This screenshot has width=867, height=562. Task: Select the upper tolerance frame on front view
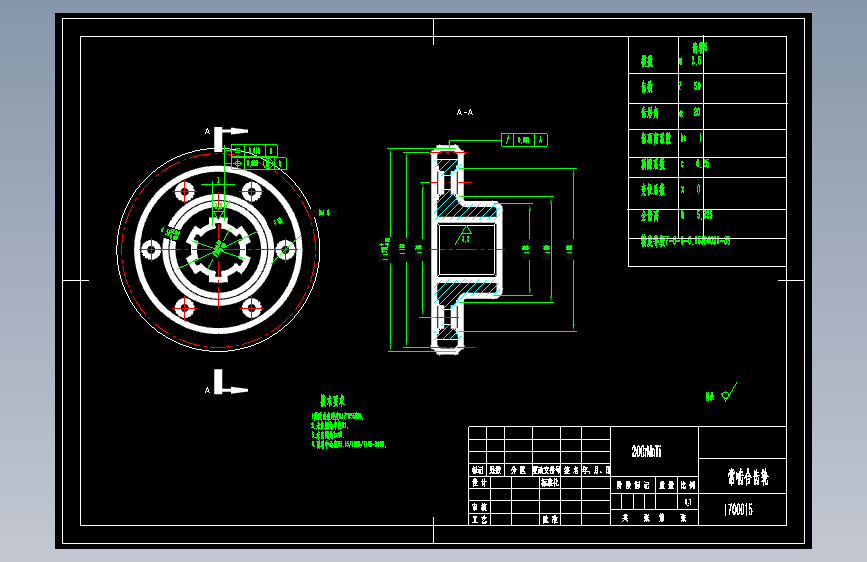tap(254, 150)
